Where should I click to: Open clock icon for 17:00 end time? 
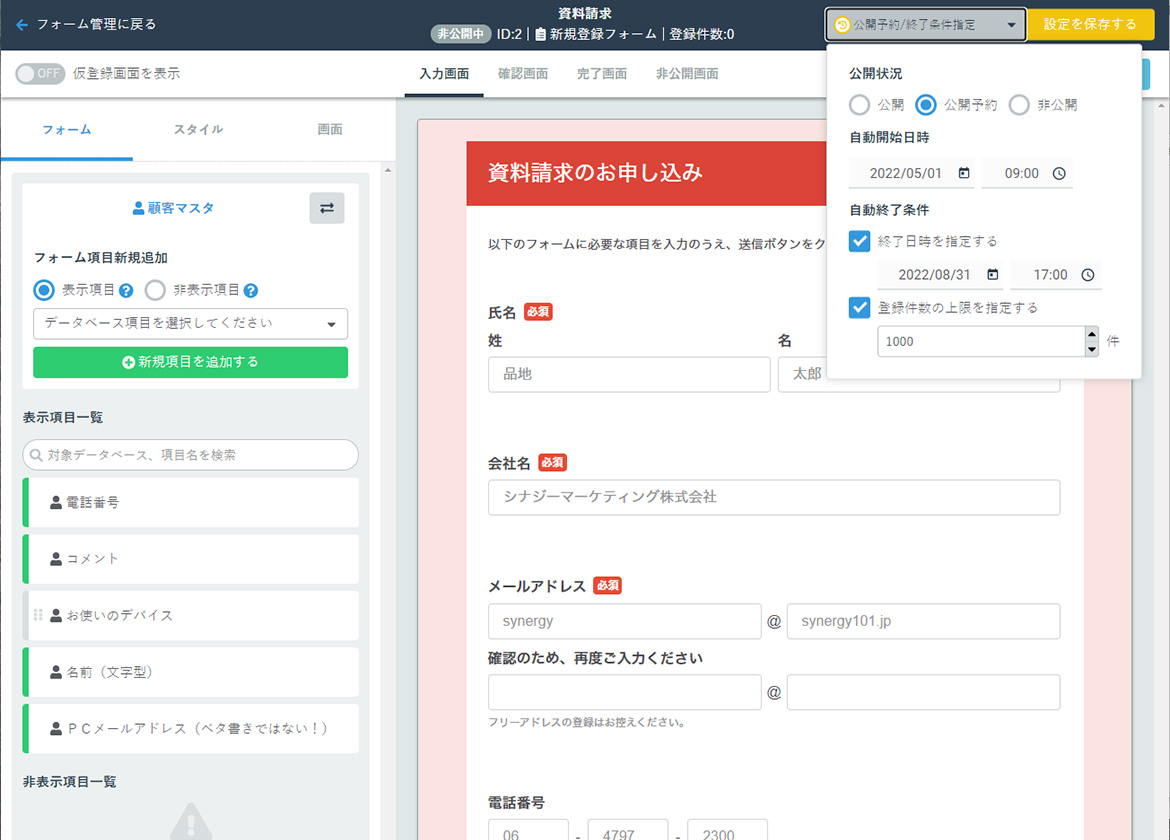1088,275
